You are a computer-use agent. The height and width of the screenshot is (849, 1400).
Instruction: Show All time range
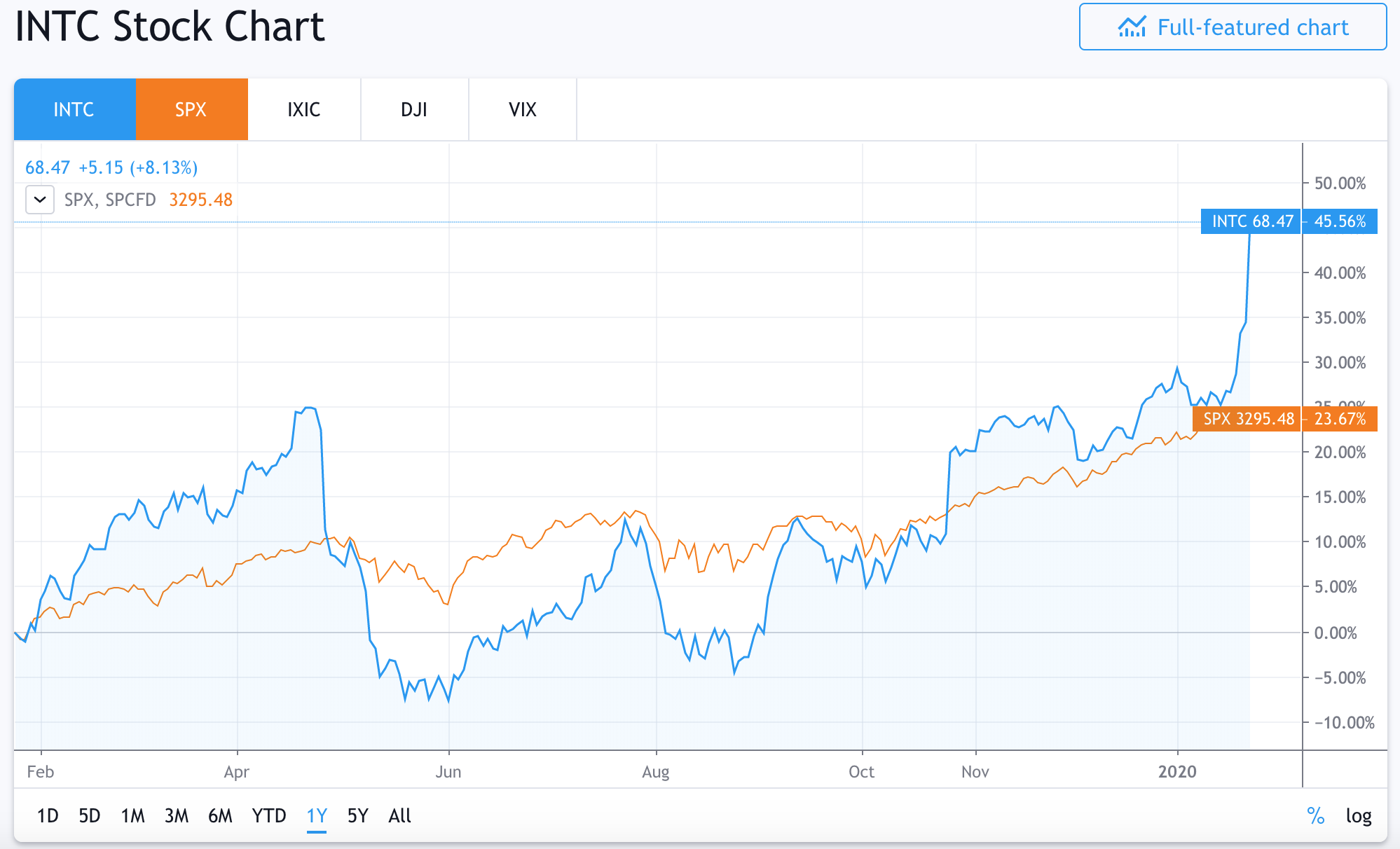(x=400, y=816)
